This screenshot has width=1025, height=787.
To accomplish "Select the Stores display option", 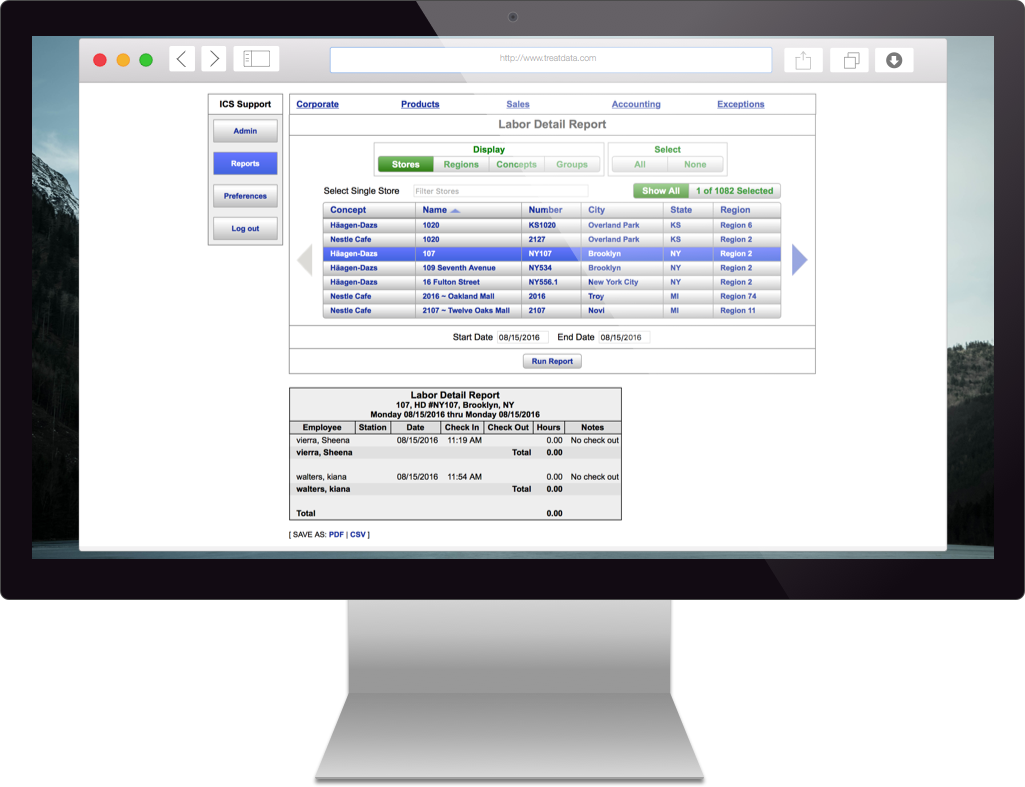I will [x=405, y=165].
